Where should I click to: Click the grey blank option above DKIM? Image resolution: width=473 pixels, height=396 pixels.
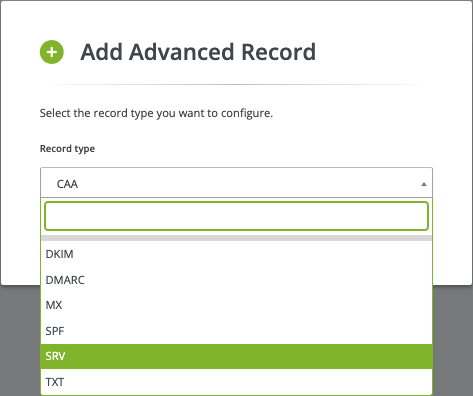pyautogui.click(x=236, y=238)
